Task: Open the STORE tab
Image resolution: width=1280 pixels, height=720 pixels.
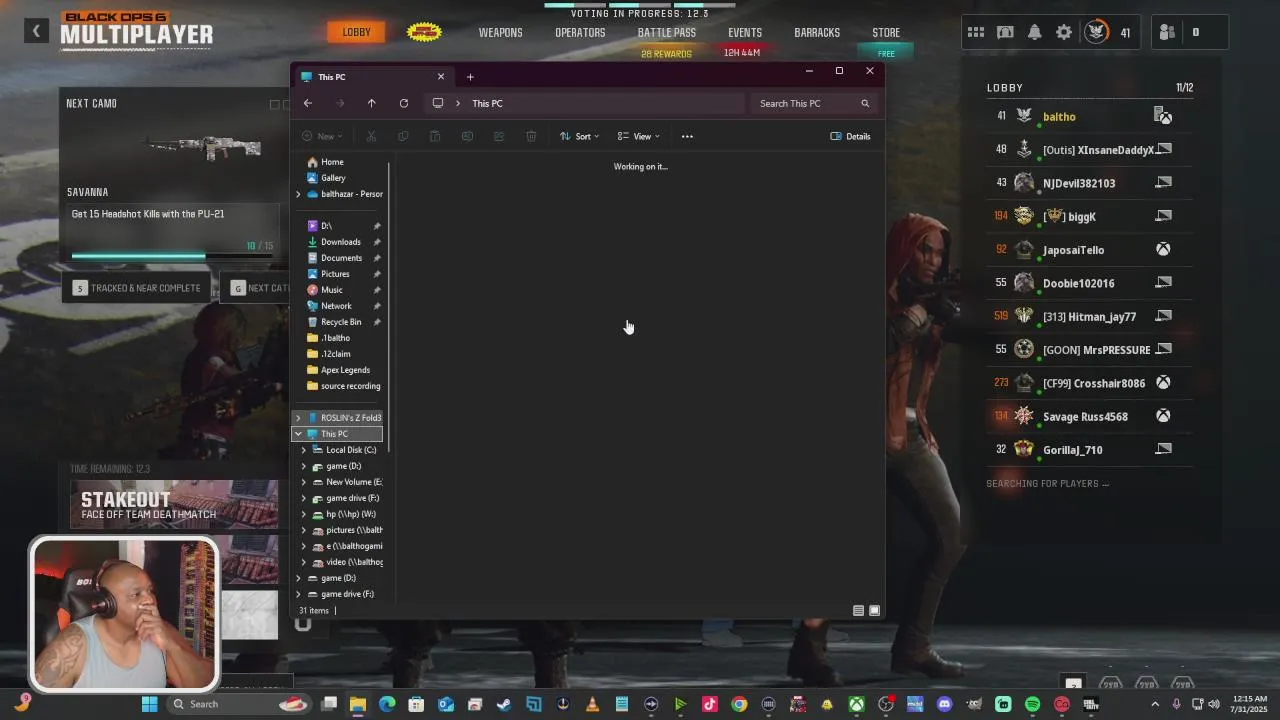Action: (886, 32)
